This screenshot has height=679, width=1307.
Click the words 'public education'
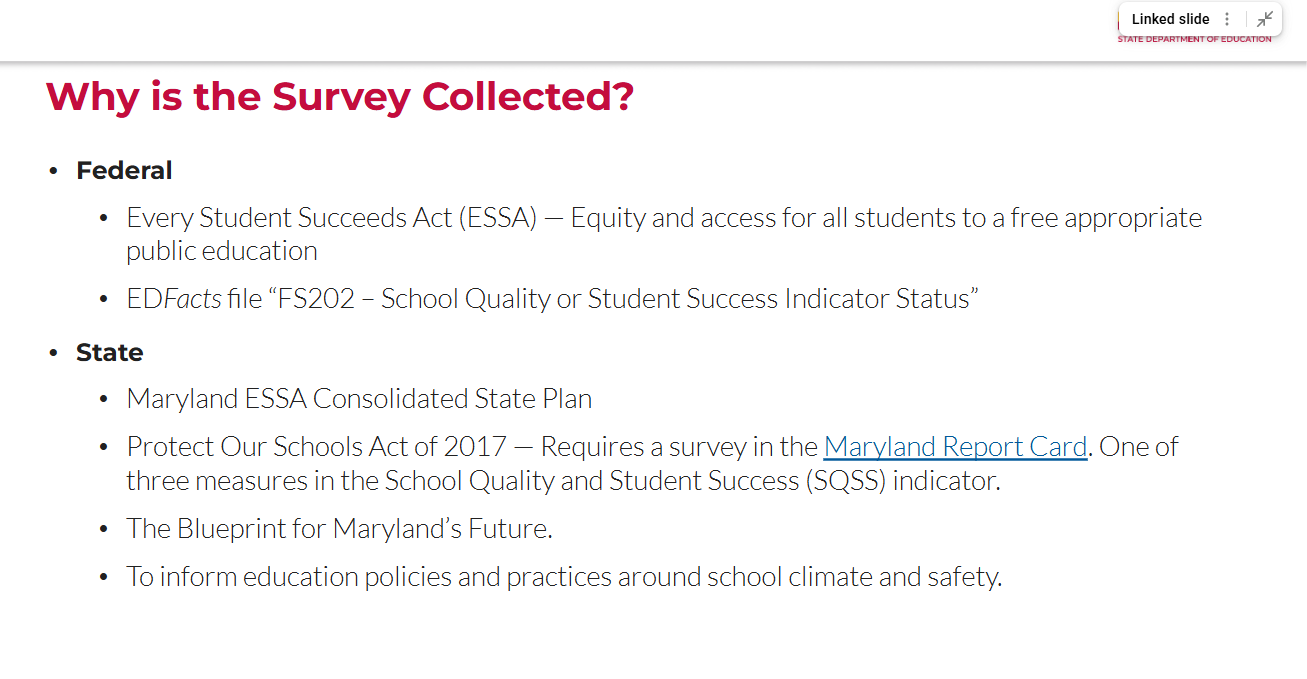coord(221,251)
